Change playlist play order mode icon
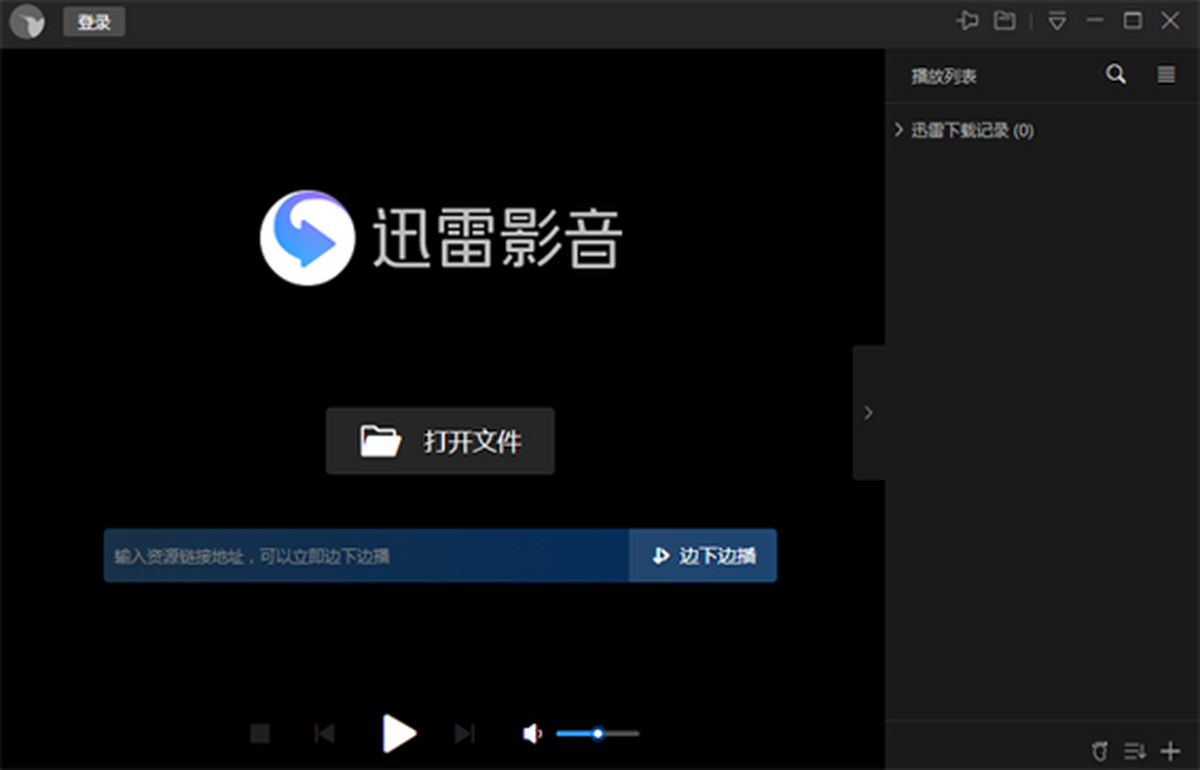The image size is (1200, 770). tap(1134, 750)
